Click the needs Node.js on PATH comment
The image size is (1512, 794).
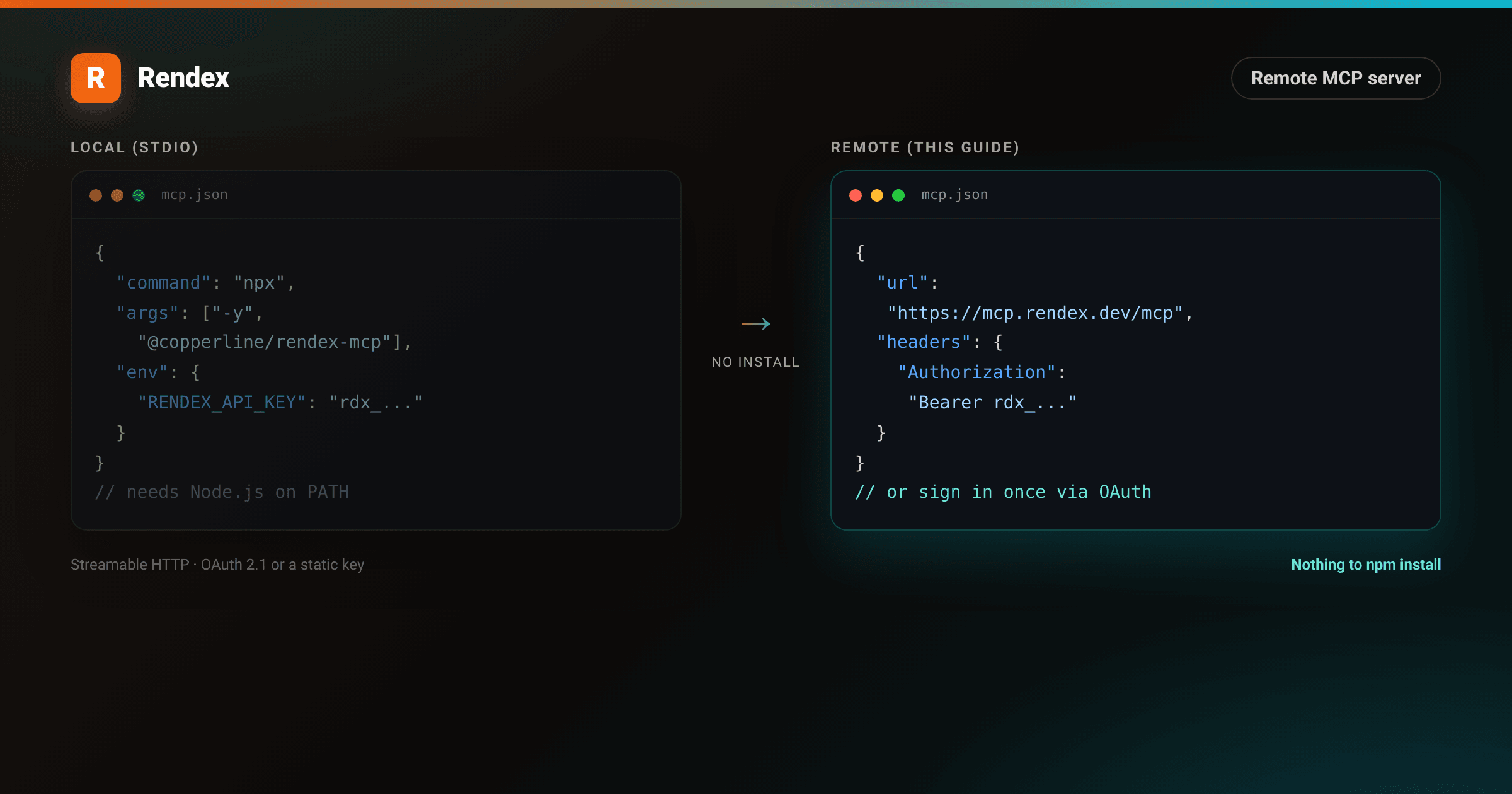pyautogui.click(x=222, y=492)
